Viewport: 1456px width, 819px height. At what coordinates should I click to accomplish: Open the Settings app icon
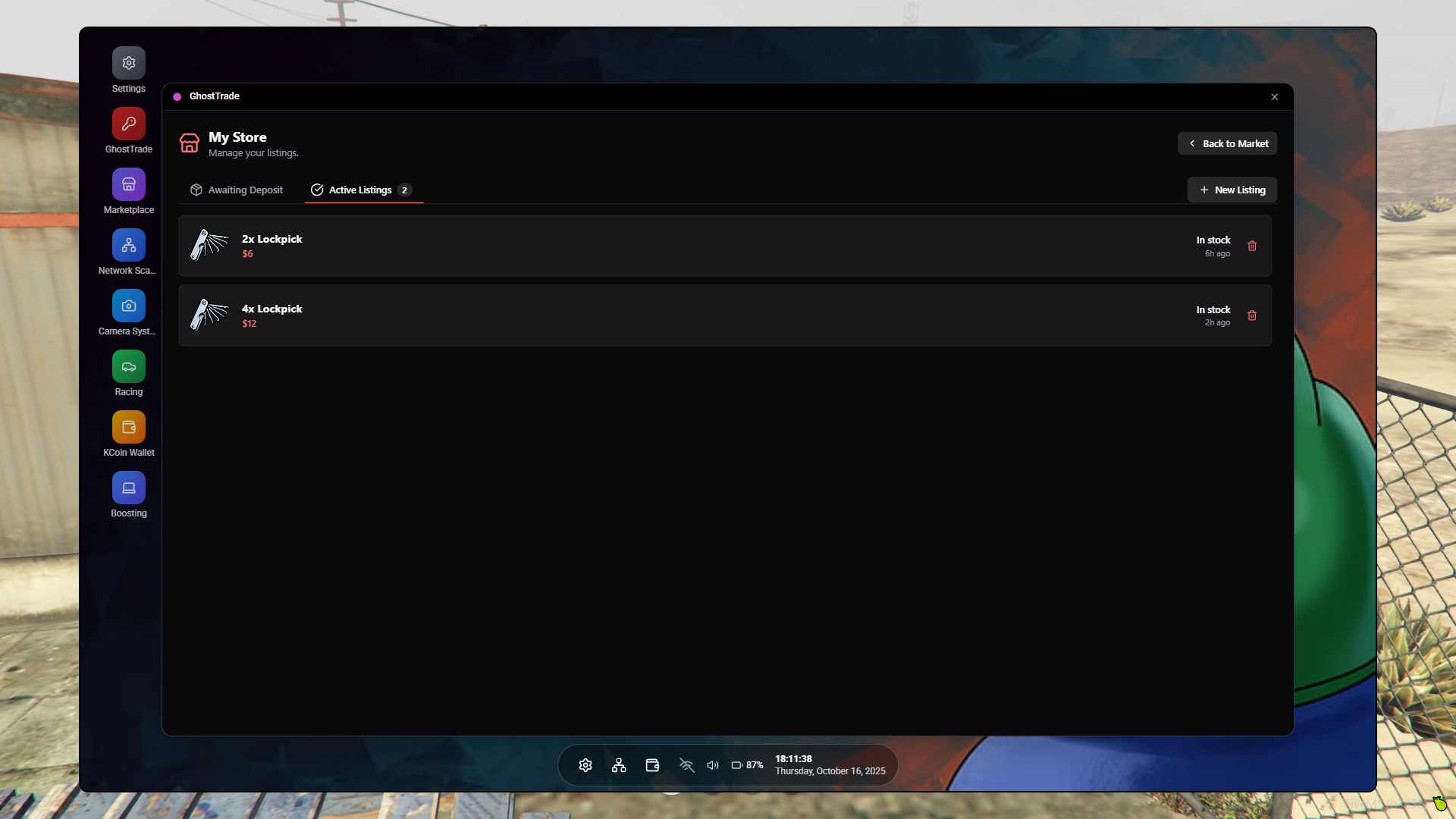(x=129, y=63)
